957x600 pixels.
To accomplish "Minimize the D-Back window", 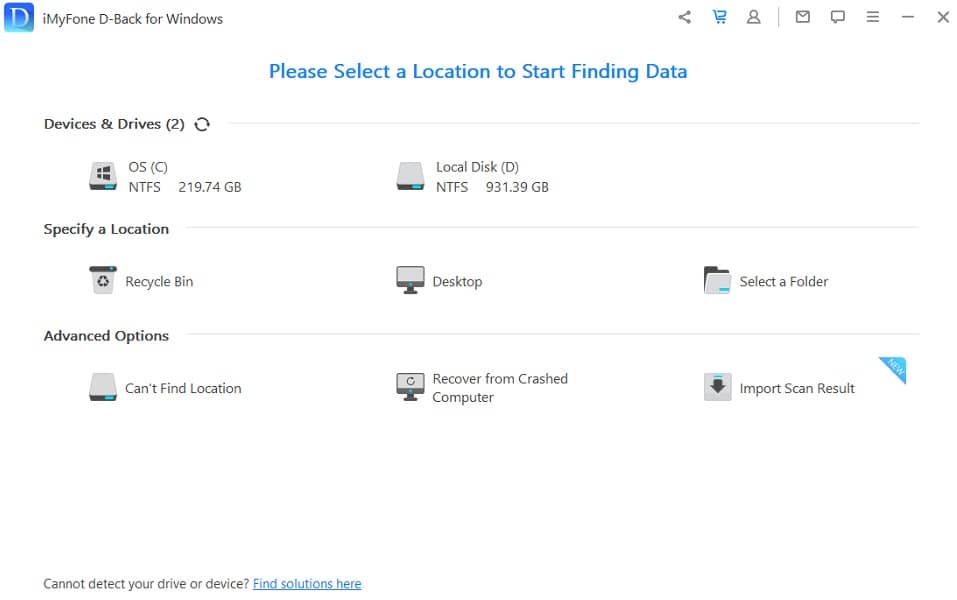I will [908, 17].
